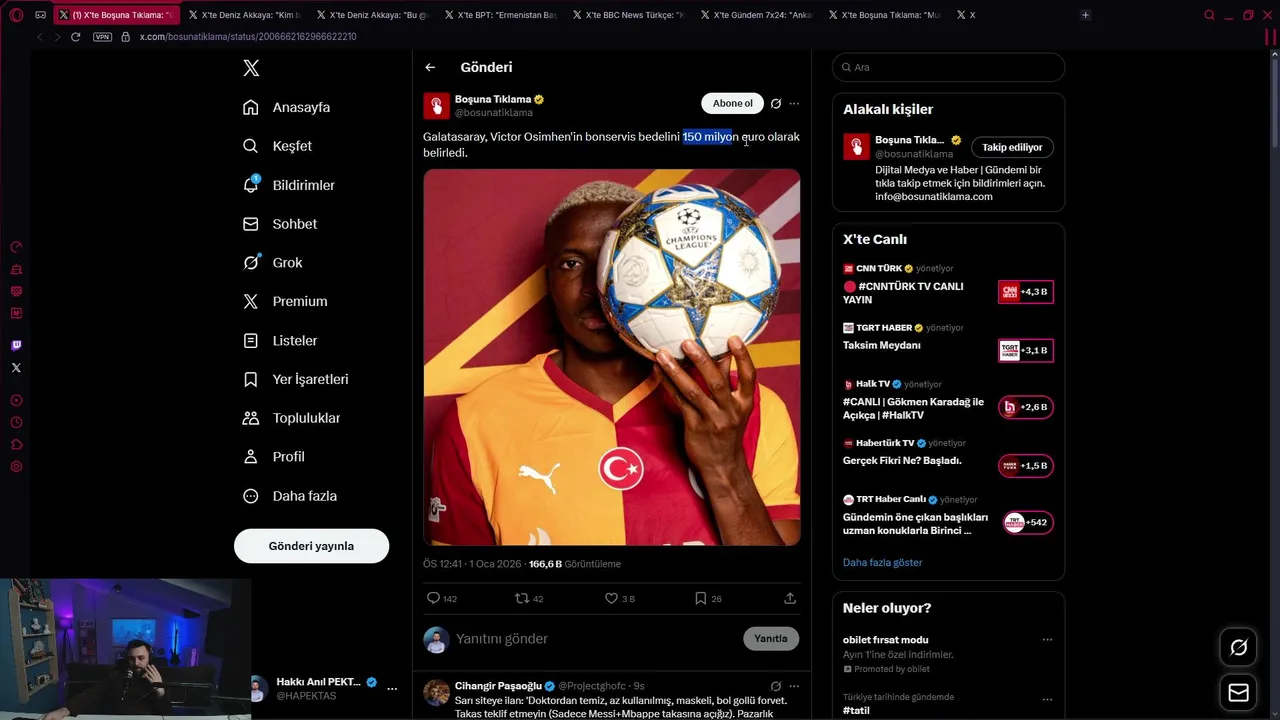Repost using the retweet icon
The width and height of the screenshot is (1280, 720).
point(521,598)
